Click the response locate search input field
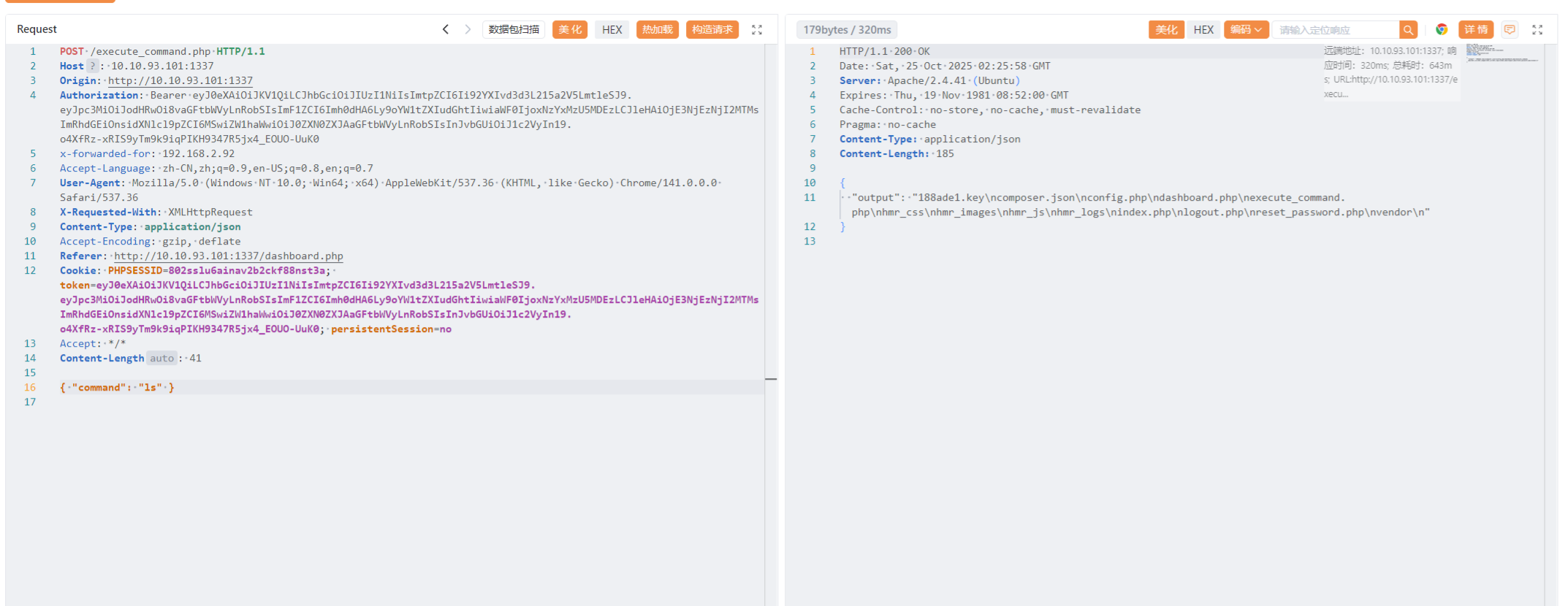Viewport: 1568px width, 606px height. pos(1336,30)
